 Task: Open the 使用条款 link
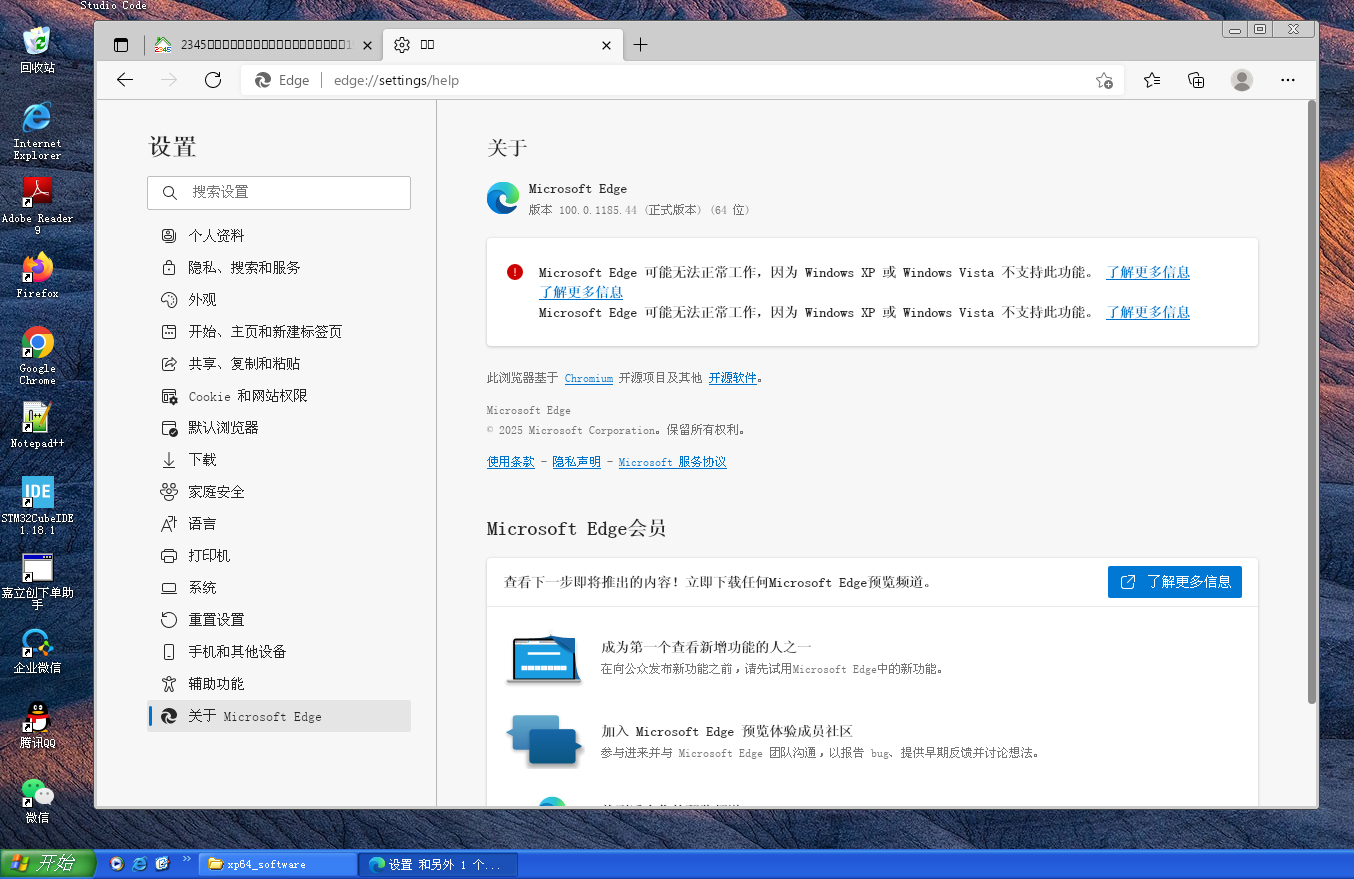click(x=511, y=462)
